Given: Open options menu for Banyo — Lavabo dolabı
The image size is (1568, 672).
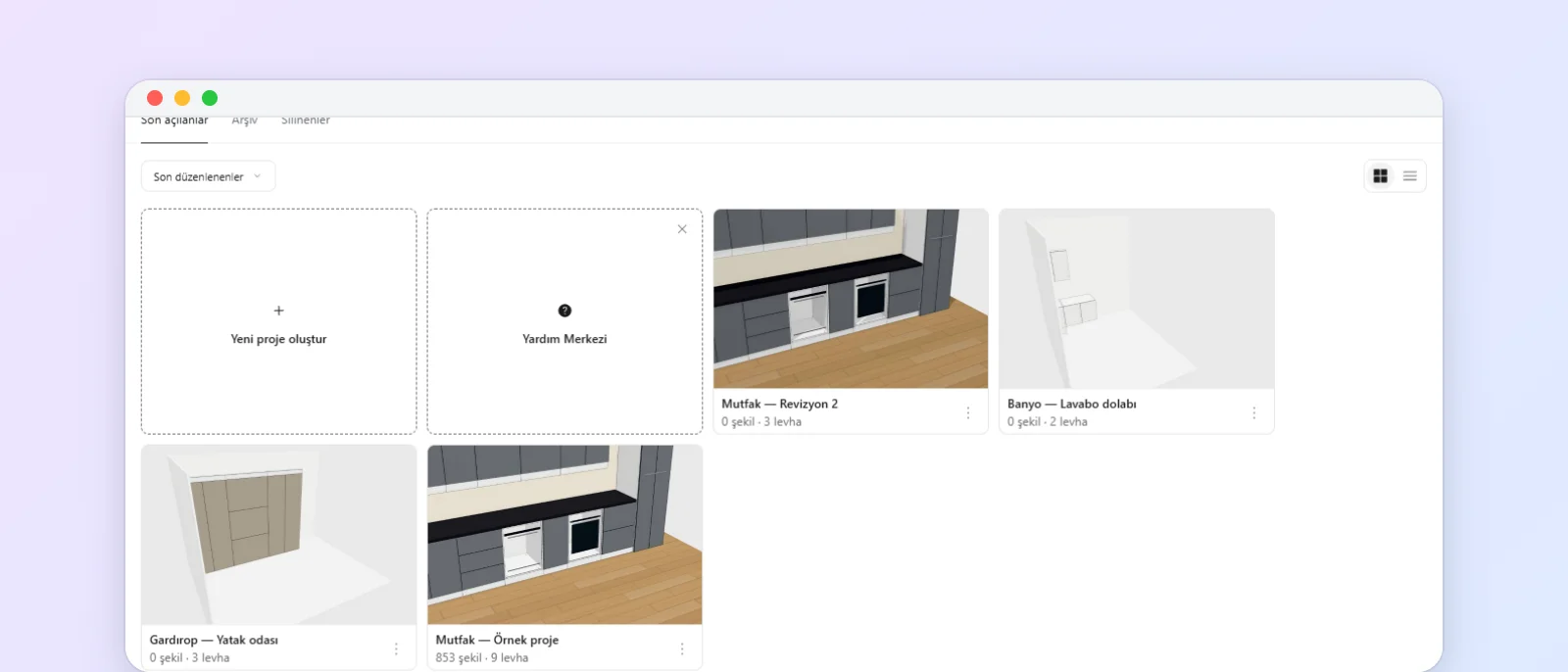Looking at the screenshot, I should click(1254, 413).
